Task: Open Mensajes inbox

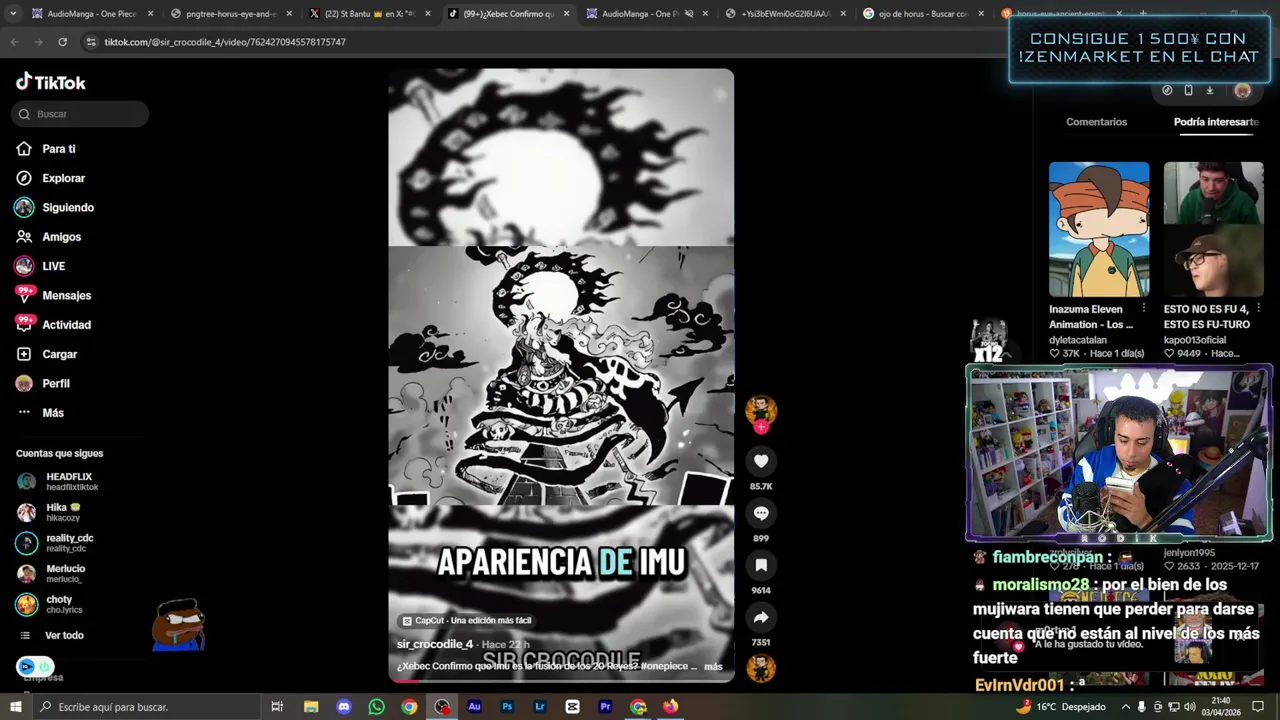Action: (x=53, y=295)
